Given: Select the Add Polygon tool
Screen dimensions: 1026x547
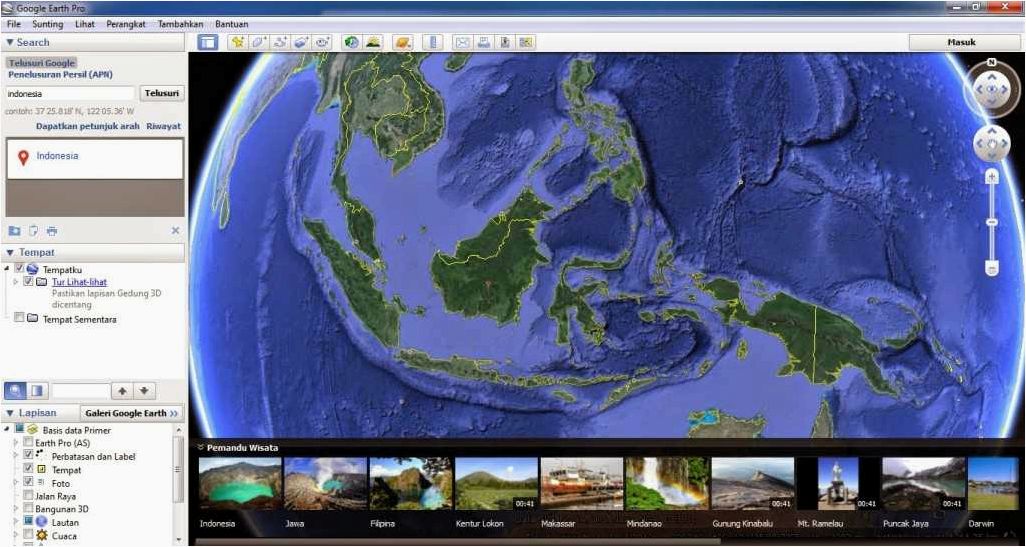Looking at the screenshot, I should tap(259, 43).
